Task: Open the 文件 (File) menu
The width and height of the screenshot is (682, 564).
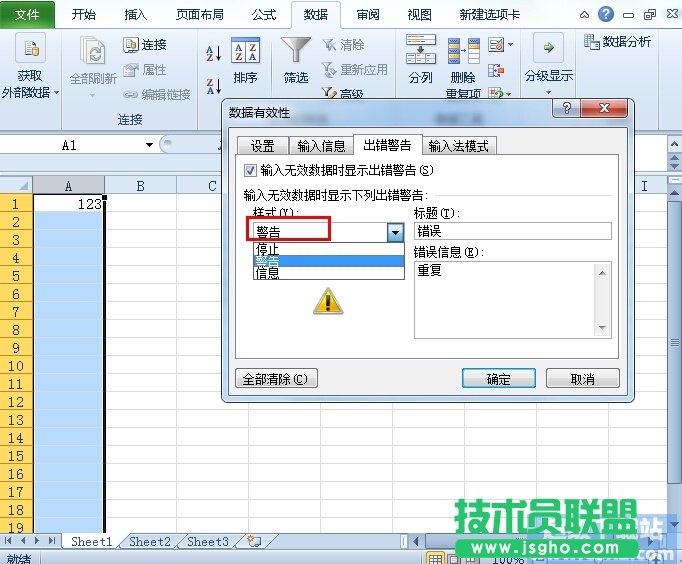Action: 28,15
